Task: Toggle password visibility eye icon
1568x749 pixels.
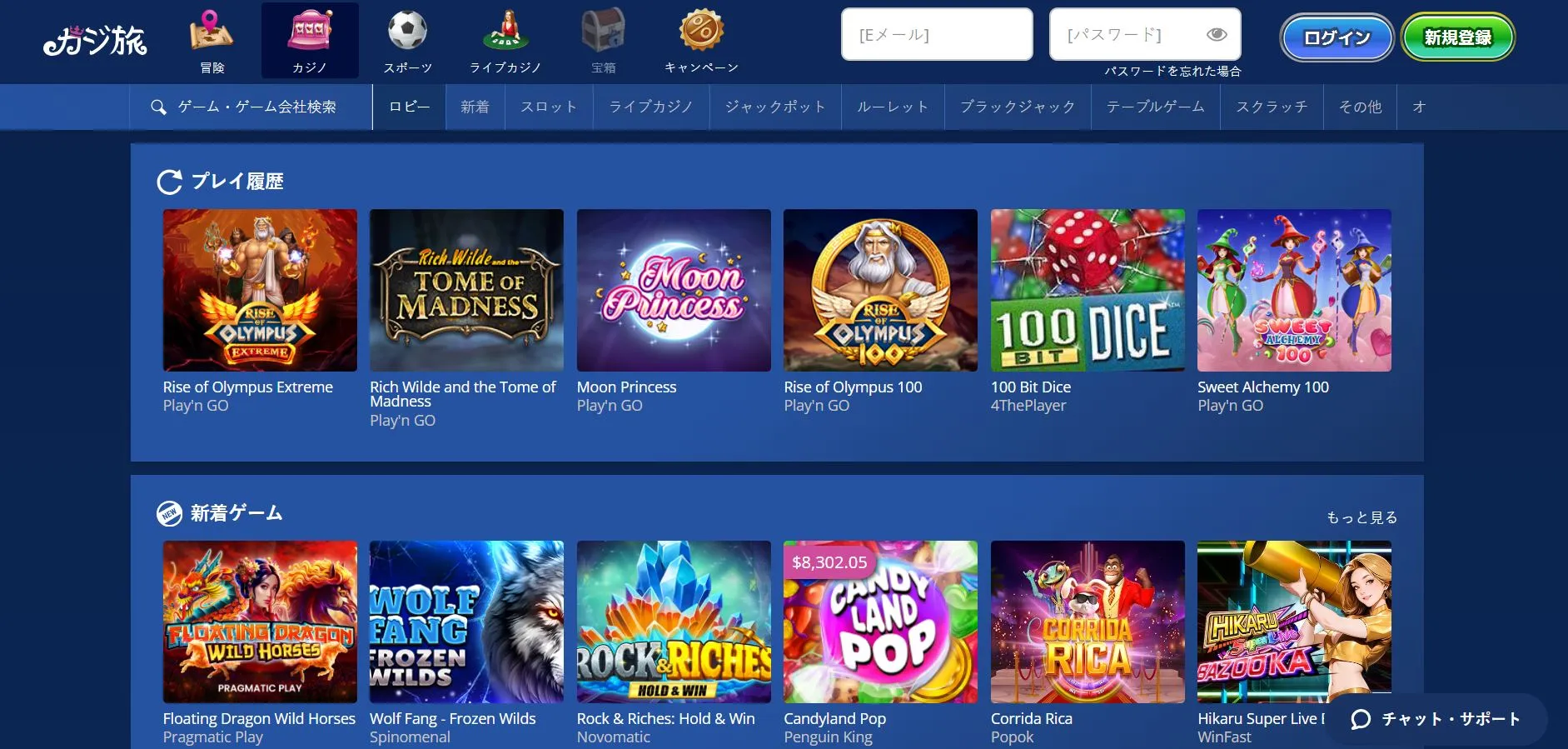Action: 1217,34
